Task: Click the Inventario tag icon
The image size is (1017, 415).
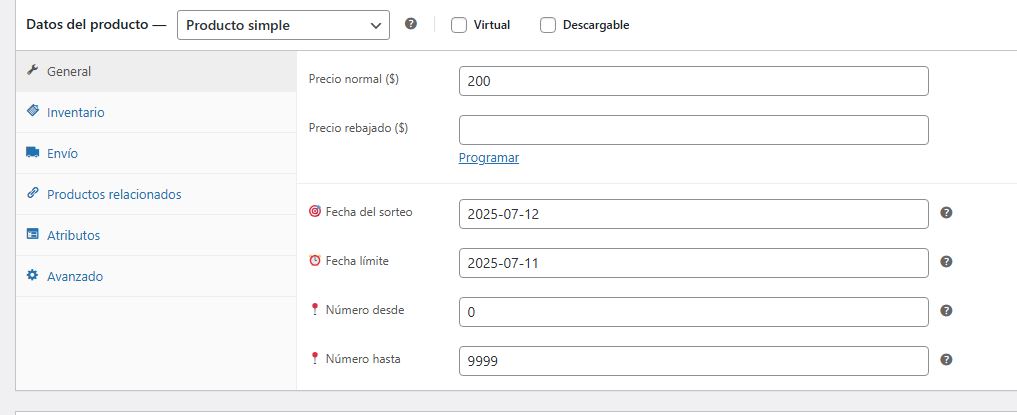Action: [33, 112]
